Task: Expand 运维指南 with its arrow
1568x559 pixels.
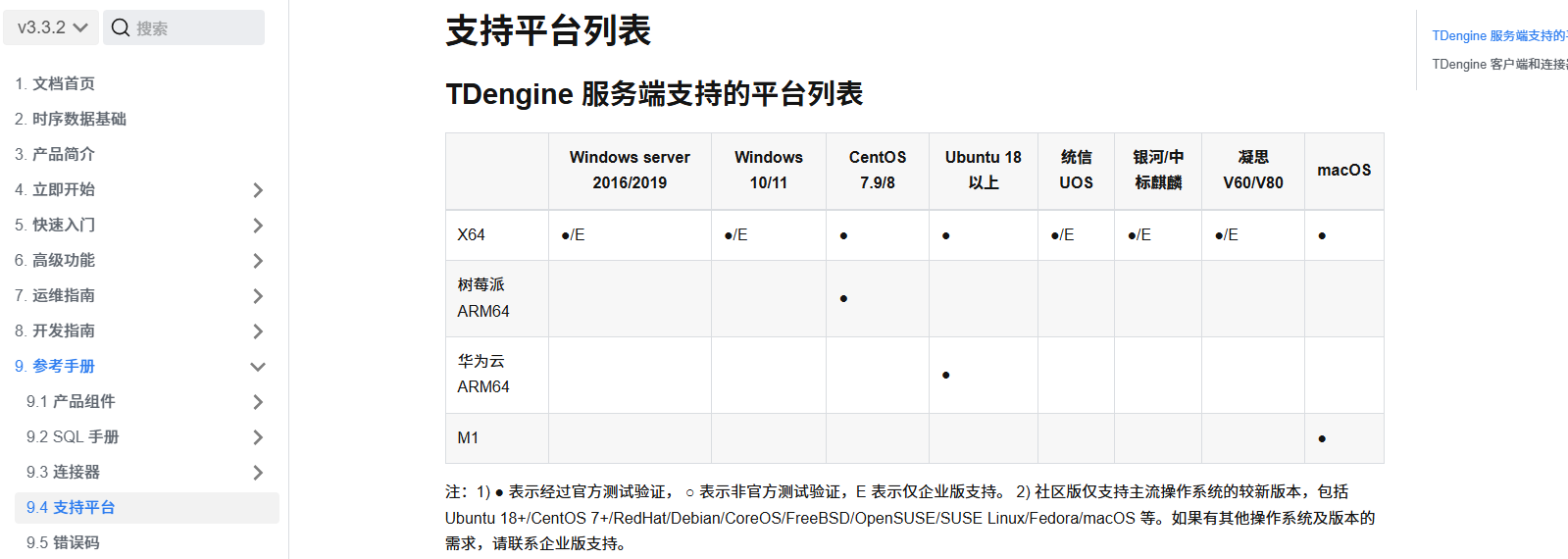Action: 258,296
